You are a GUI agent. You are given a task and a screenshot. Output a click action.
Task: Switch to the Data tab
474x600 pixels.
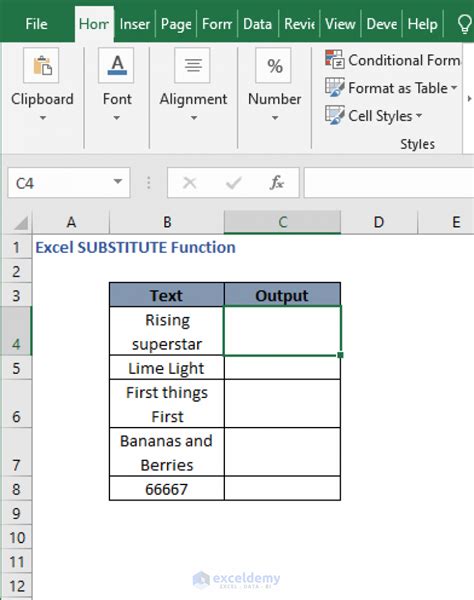click(257, 24)
